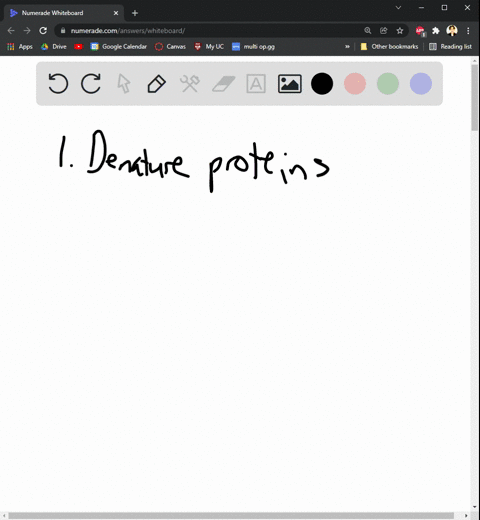Select the pen drawing tool
This screenshot has width=480, height=520.
[x=157, y=84]
